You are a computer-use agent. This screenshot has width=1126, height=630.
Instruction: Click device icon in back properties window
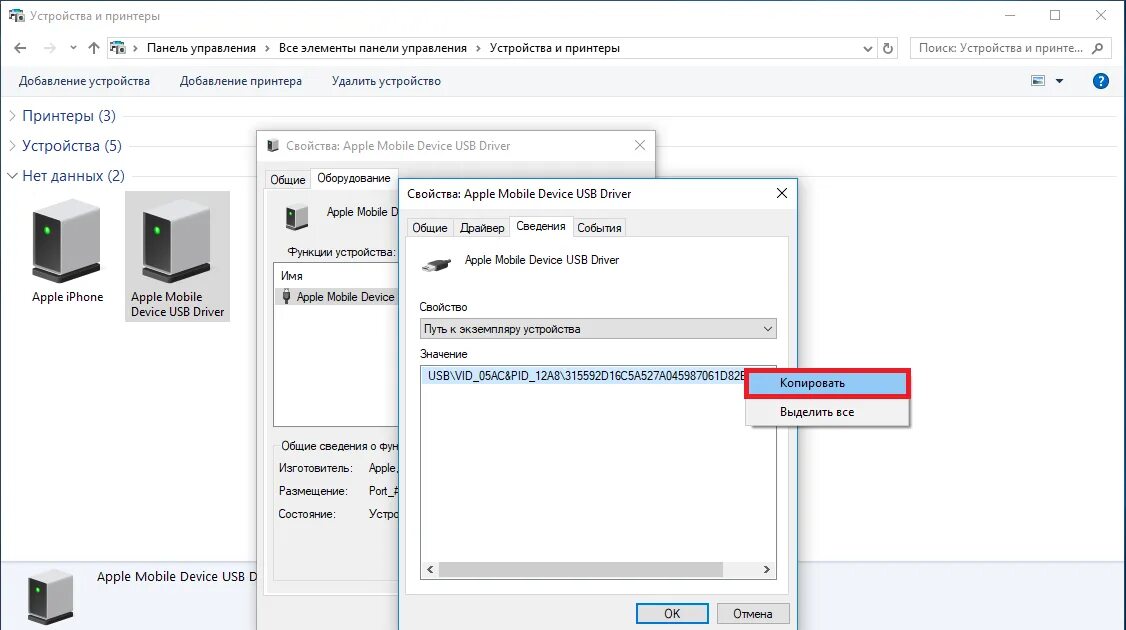click(297, 216)
